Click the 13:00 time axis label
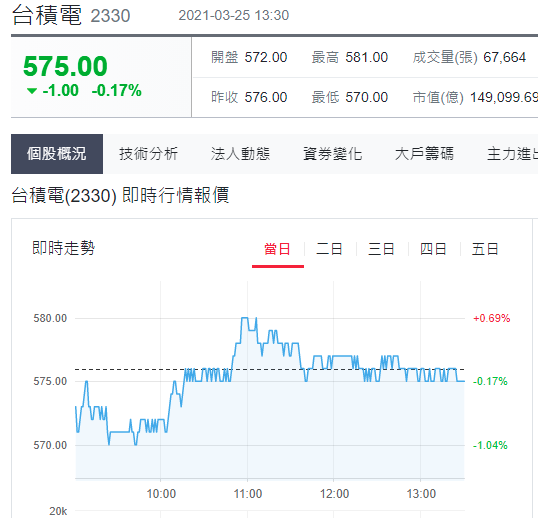The width and height of the screenshot is (538, 518). point(421,494)
